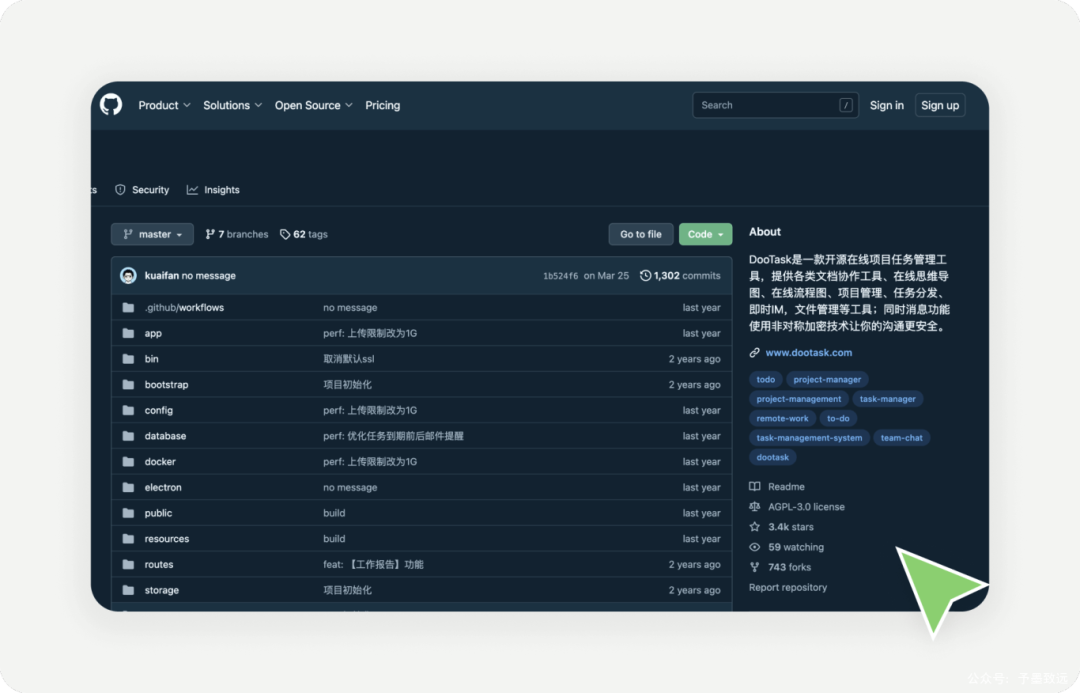
Task: Click the AGPL-3.0 license scale icon
Action: [754, 507]
